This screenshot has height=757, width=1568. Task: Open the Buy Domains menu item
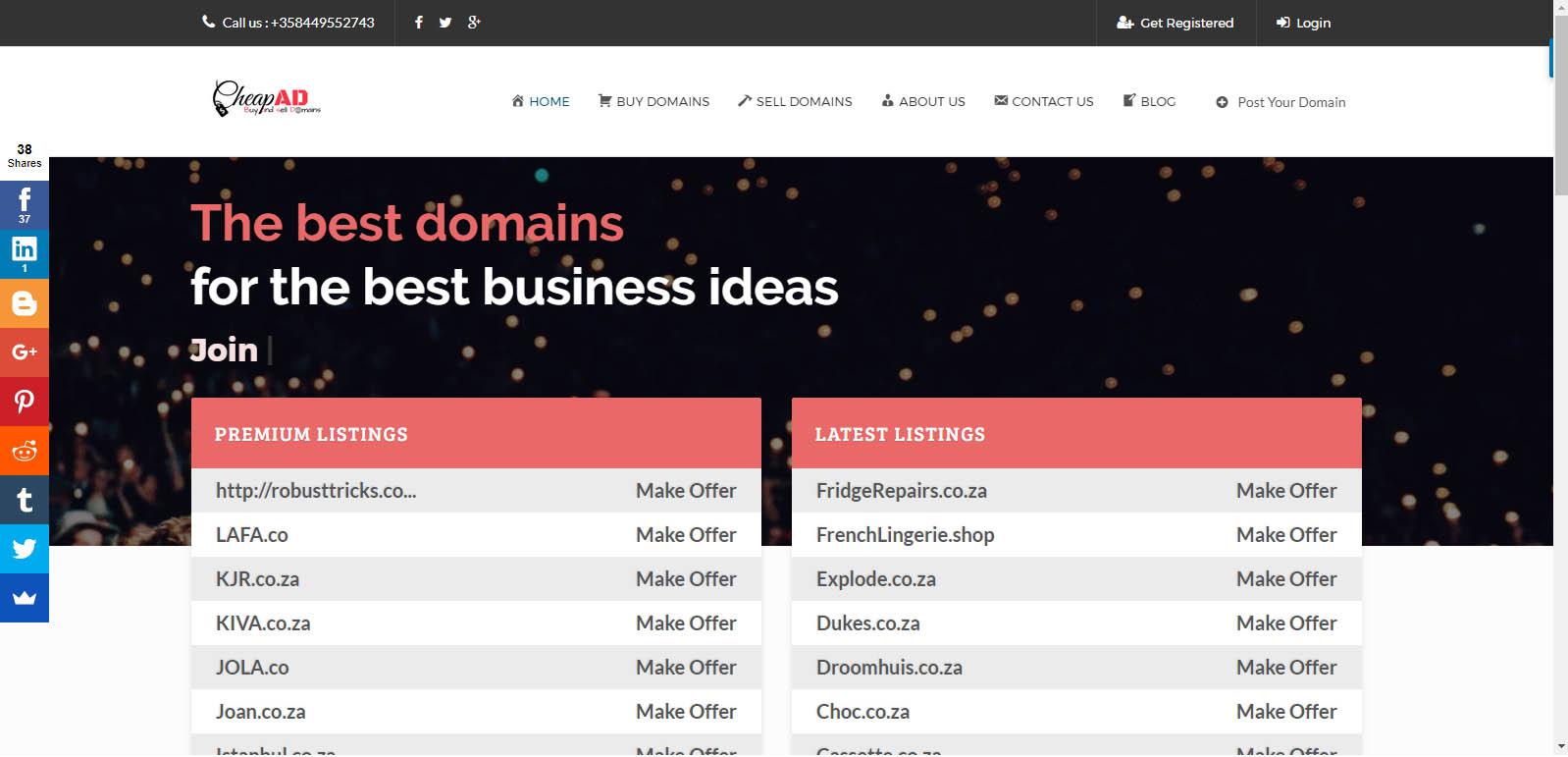[653, 101]
